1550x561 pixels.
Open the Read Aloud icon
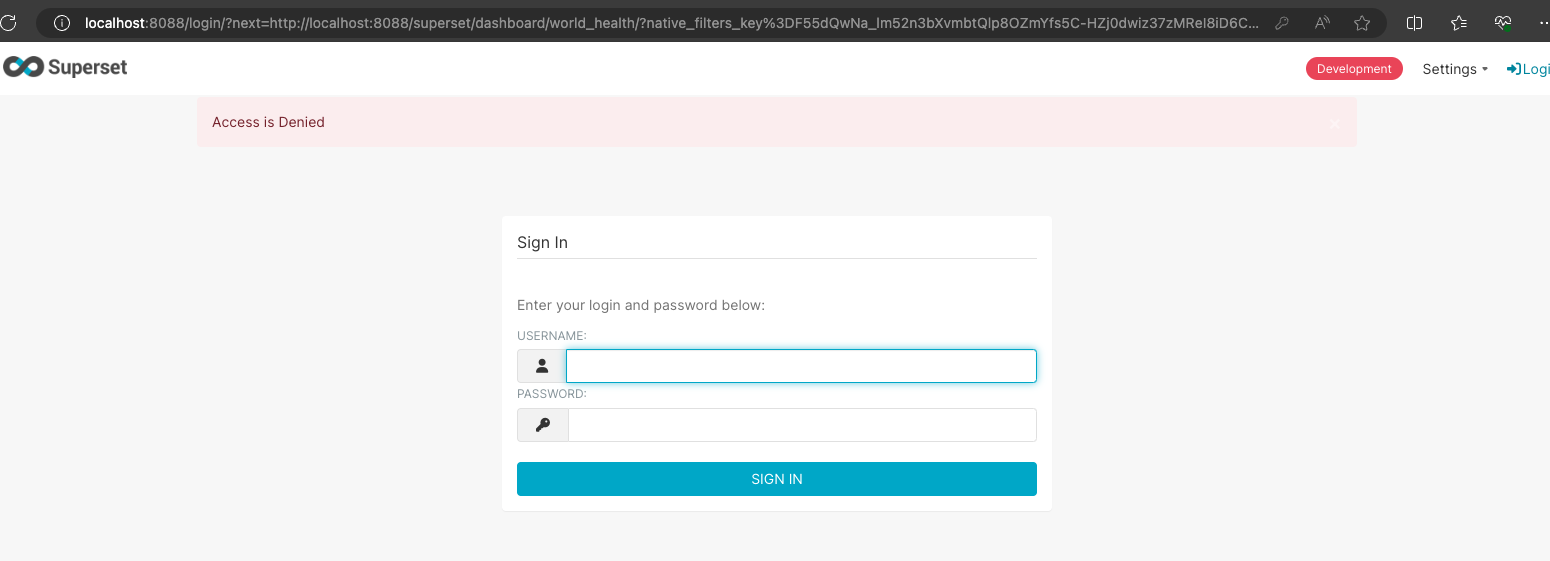pos(1322,22)
